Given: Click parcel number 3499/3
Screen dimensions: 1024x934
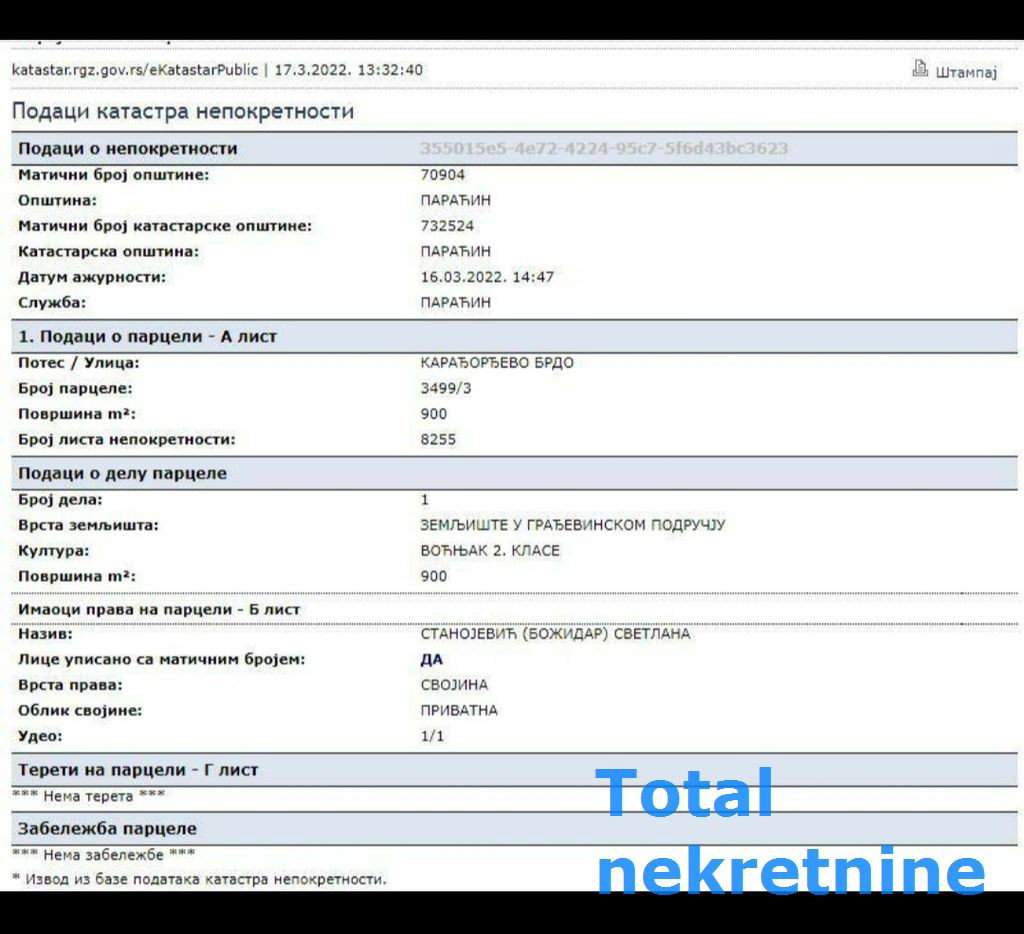Looking at the screenshot, I should click(x=445, y=388).
